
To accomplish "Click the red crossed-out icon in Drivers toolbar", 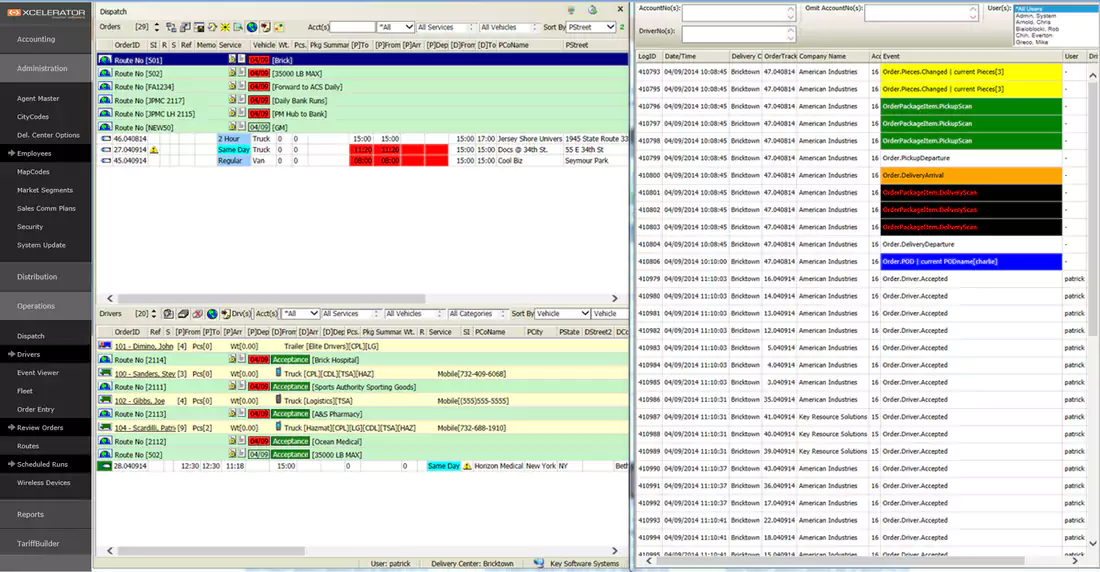I will tap(197, 314).
